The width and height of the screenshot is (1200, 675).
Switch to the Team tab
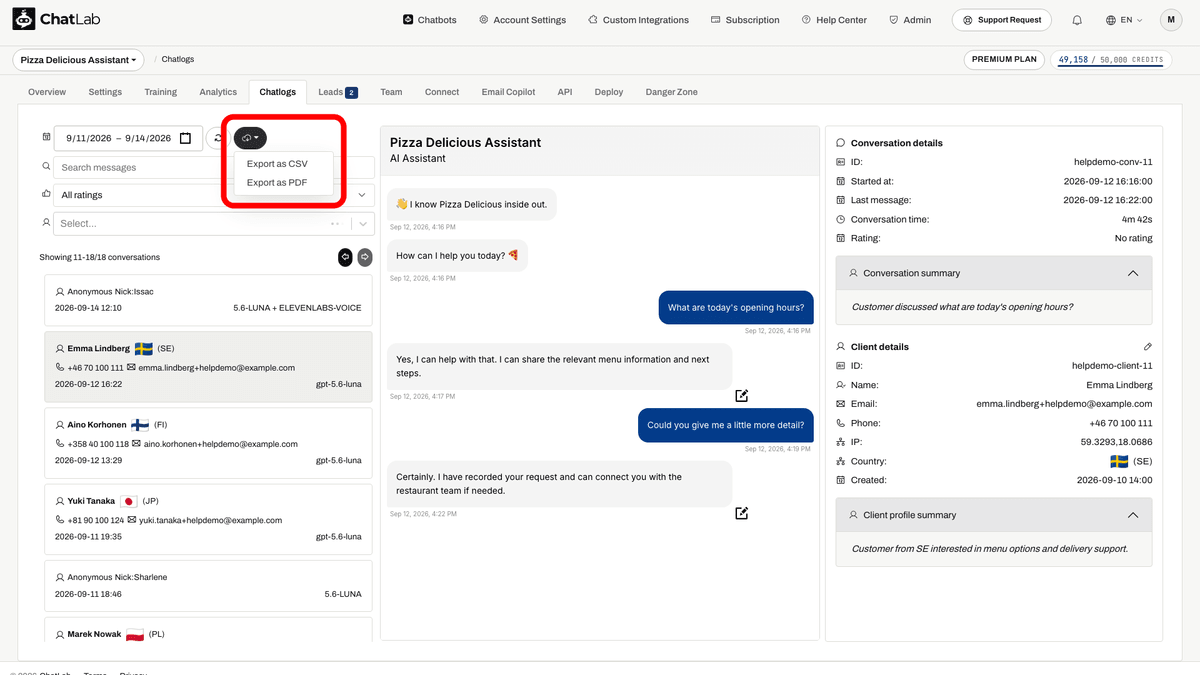click(391, 92)
